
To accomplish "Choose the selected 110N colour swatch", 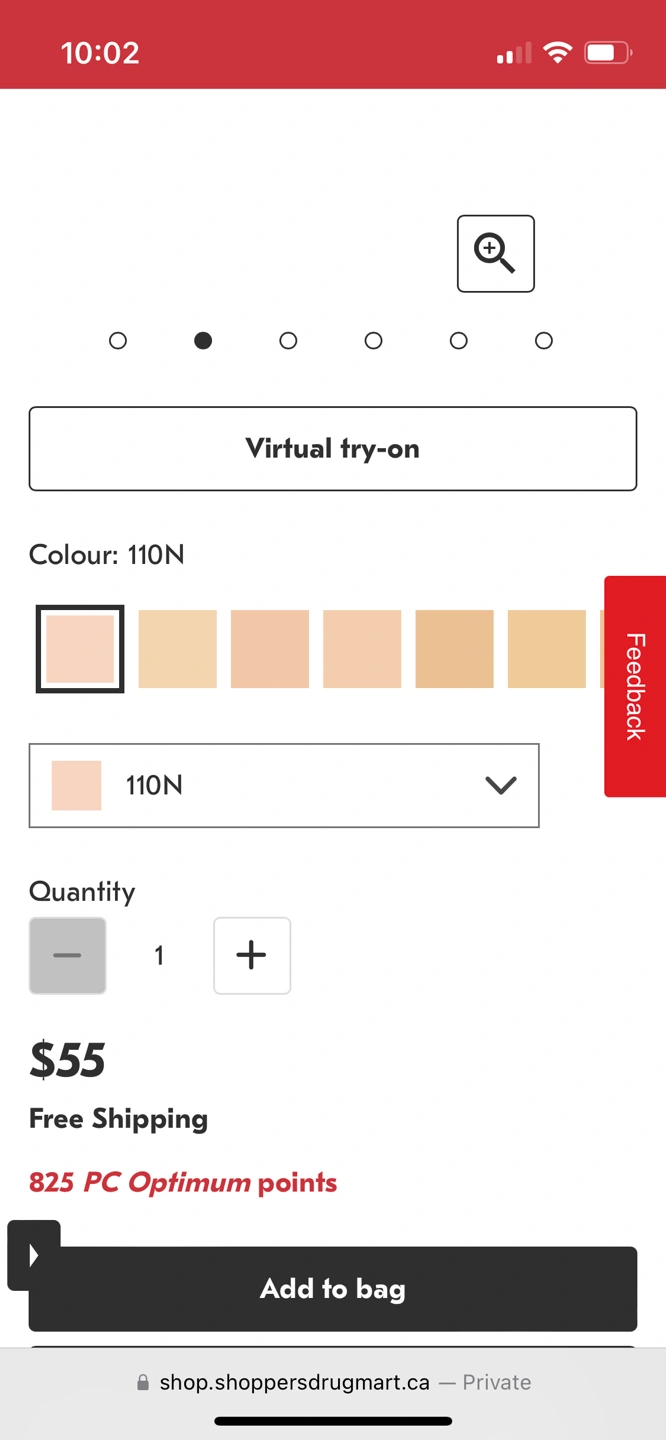I will (80, 649).
